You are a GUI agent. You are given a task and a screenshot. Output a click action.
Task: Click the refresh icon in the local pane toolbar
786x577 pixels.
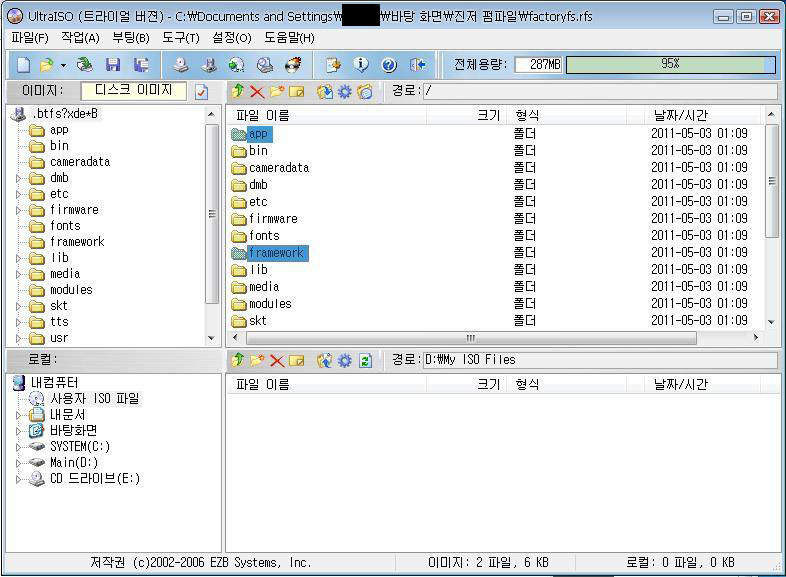coord(365,360)
